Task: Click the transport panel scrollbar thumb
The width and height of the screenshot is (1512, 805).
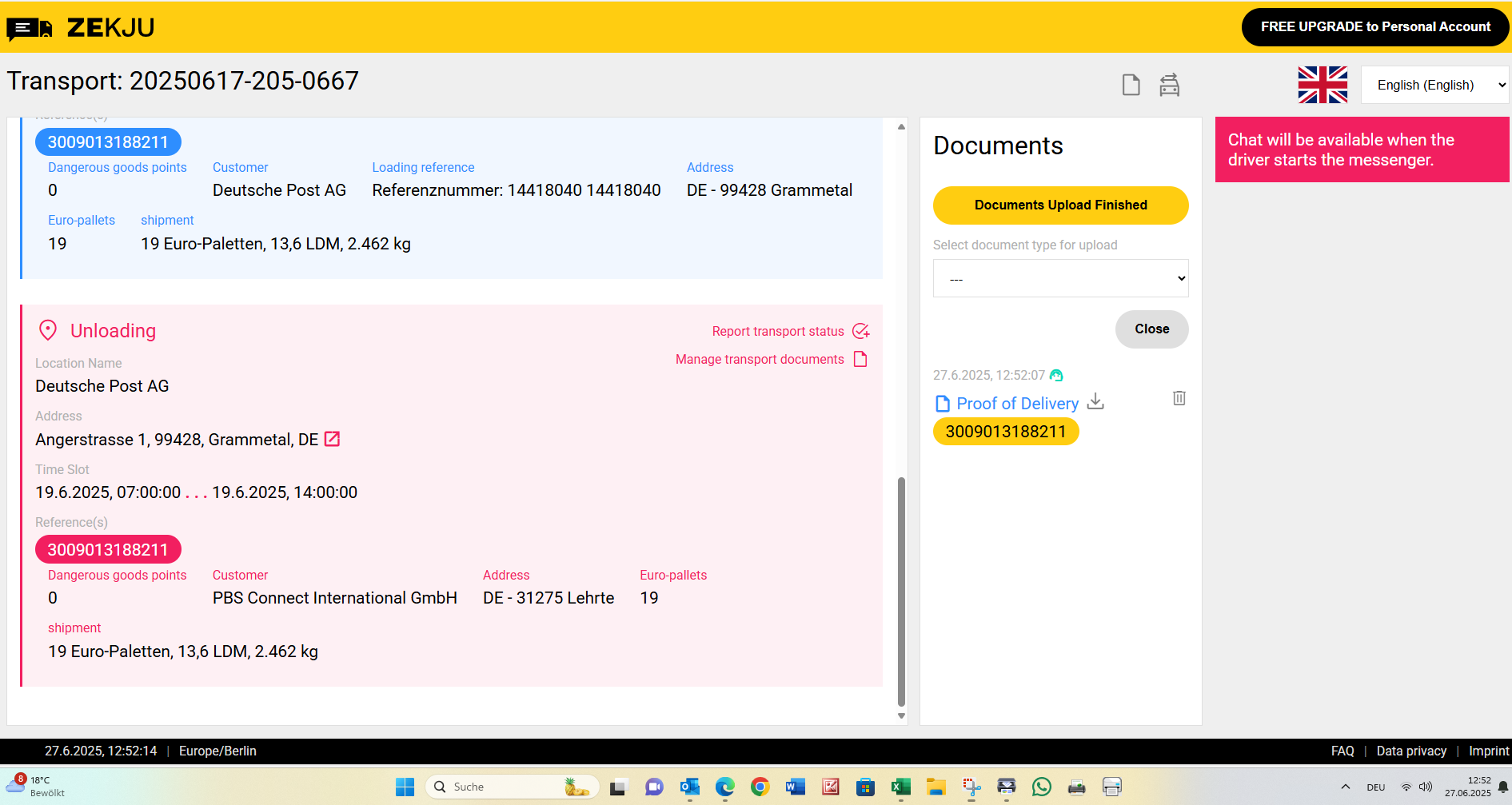Action: pyautogui.click(x=901, y=592)
